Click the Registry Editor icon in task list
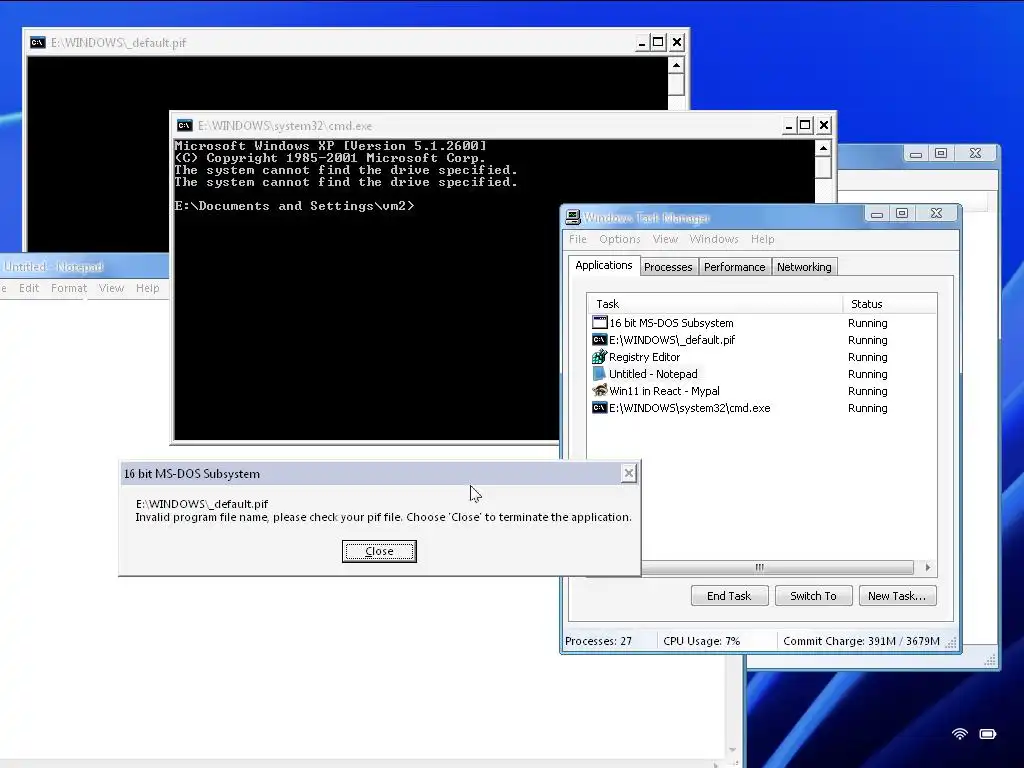 [x=599, y=357]
